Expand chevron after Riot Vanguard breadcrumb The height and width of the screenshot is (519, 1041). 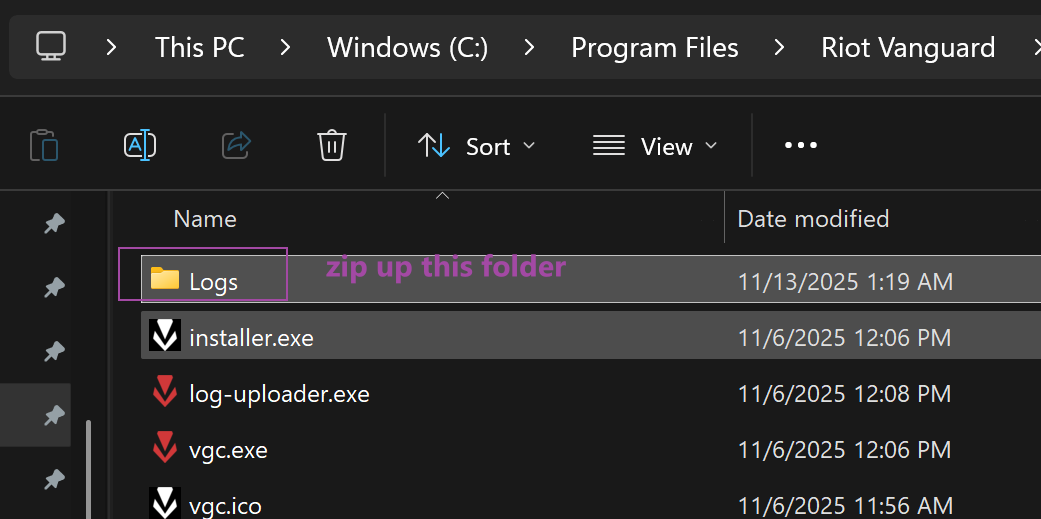[1034, 47]
